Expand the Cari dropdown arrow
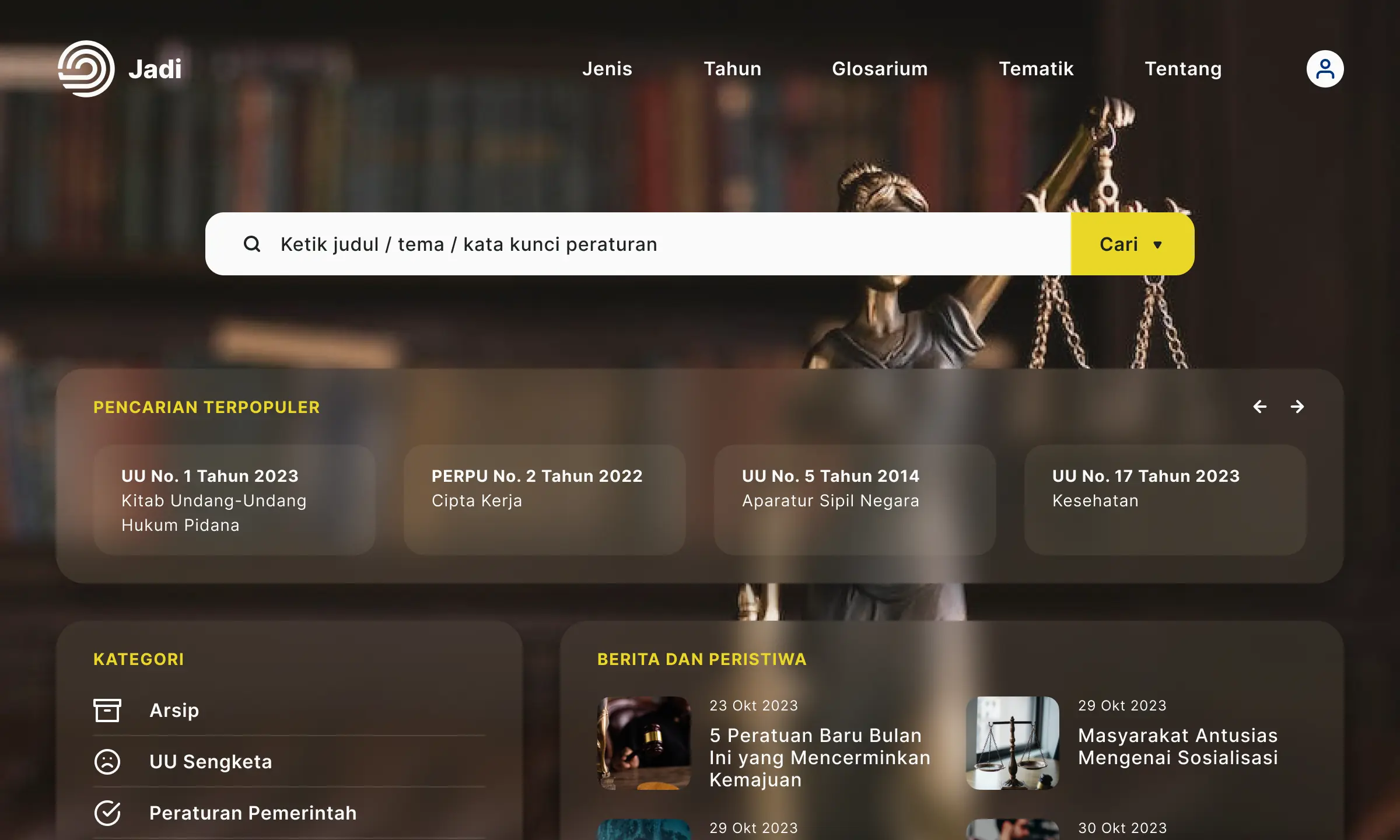This screenshot has width=1400, height=840. 1158,244
